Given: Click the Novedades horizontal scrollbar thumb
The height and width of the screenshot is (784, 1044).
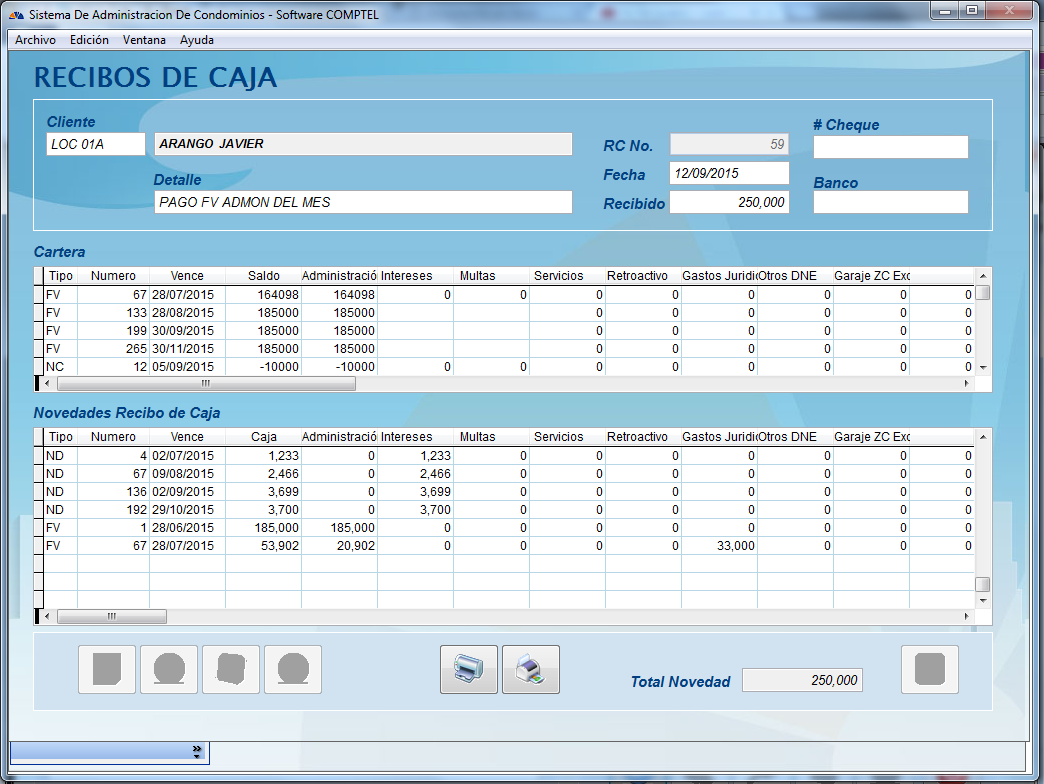Looking at the screenshot, I should [112, 617].
